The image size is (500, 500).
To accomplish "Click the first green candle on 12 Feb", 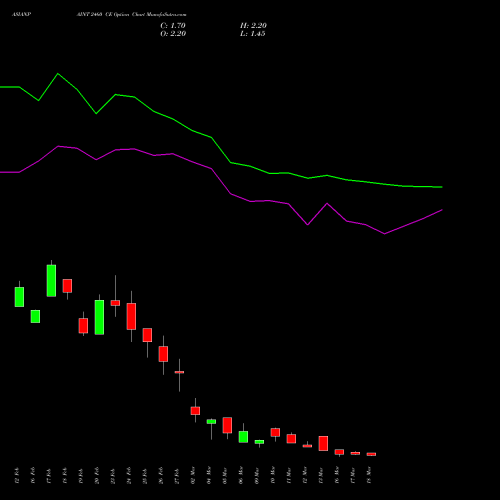I will 19,297.
